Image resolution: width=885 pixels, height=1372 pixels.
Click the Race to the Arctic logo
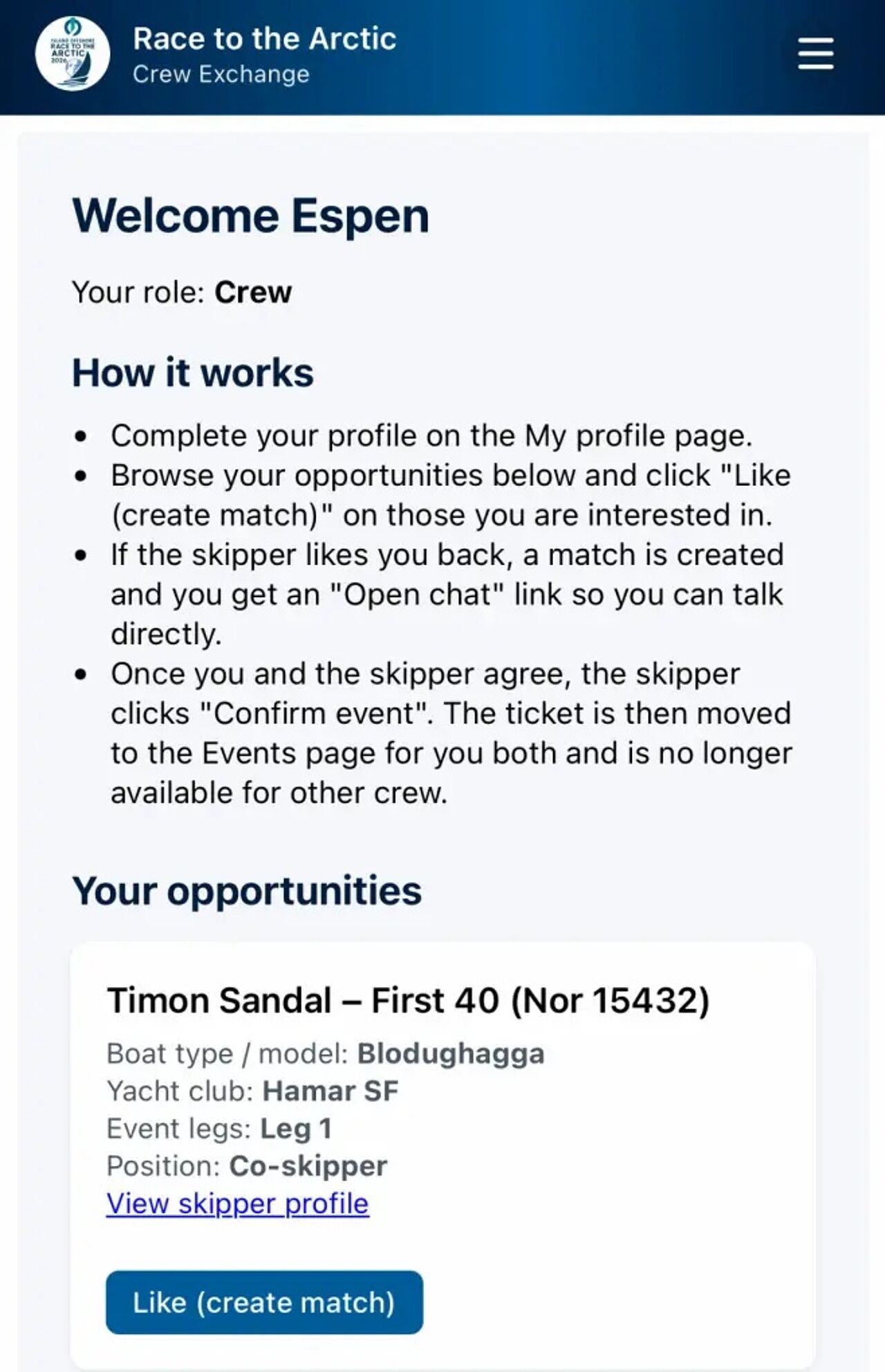73,54
